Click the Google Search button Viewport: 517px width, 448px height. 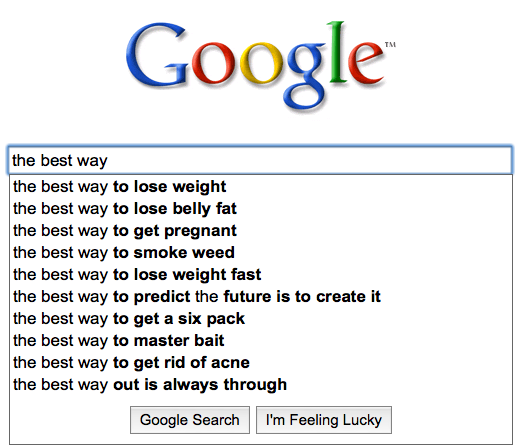pos(190,420)
